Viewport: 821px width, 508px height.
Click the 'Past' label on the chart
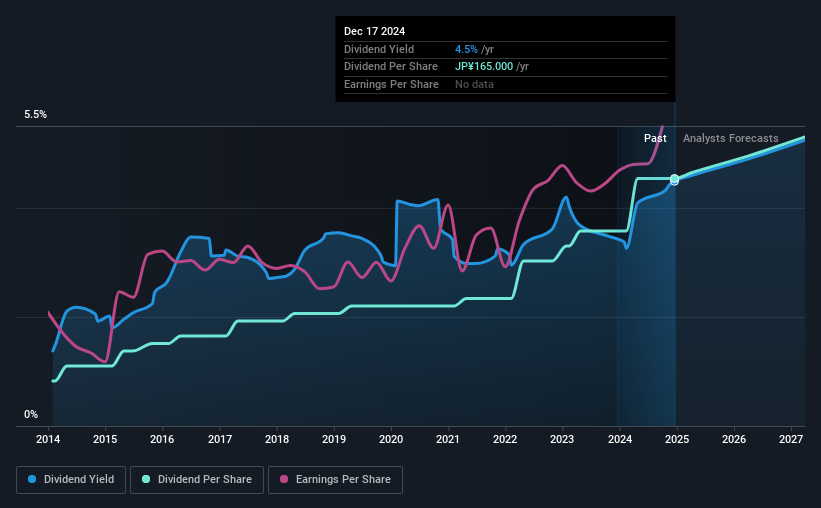(x=655, y=138)
